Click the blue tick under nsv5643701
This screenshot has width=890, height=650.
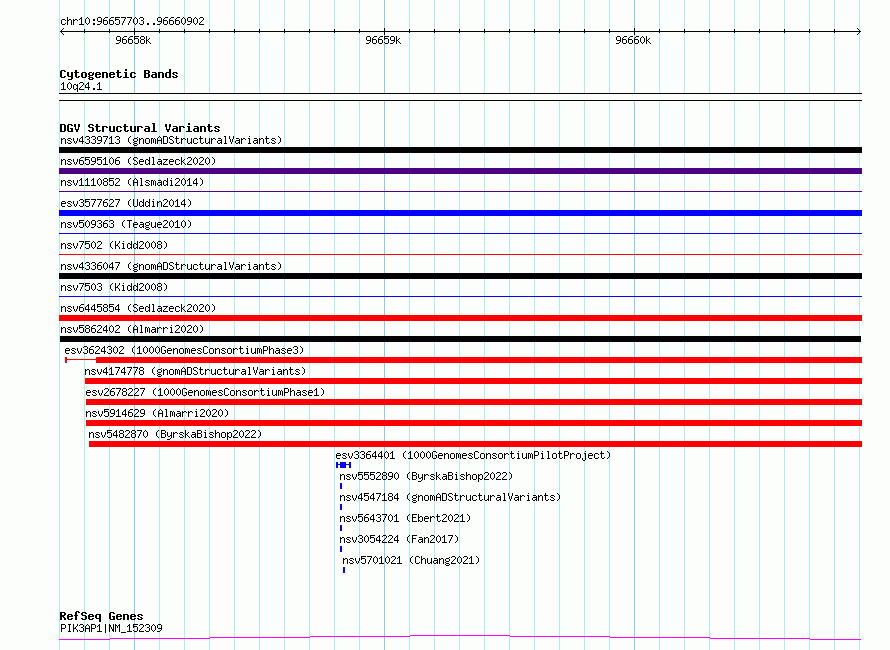pyautogui.click(x=341, y=528)
